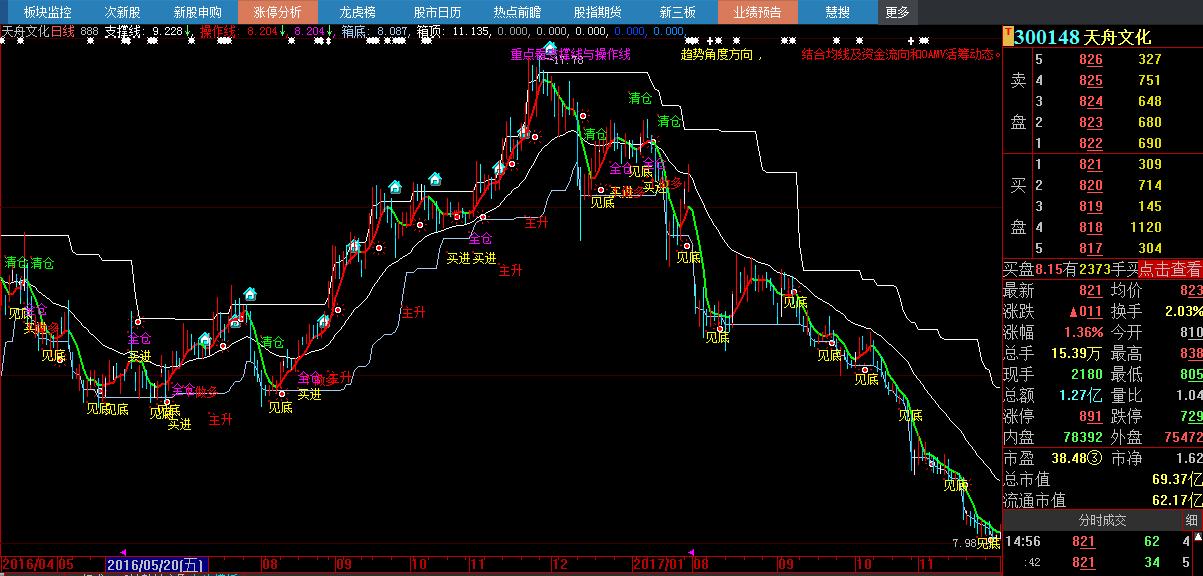Click the stock name 天舟文化 in the right panel
The width and height of the screenshot is (1203, 576).
1117,37
